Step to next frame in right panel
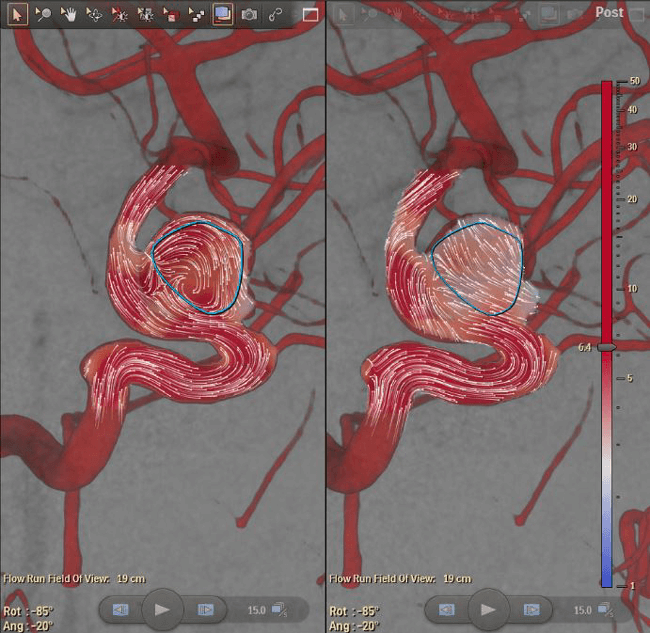650x633 pixels. (531, 609)
